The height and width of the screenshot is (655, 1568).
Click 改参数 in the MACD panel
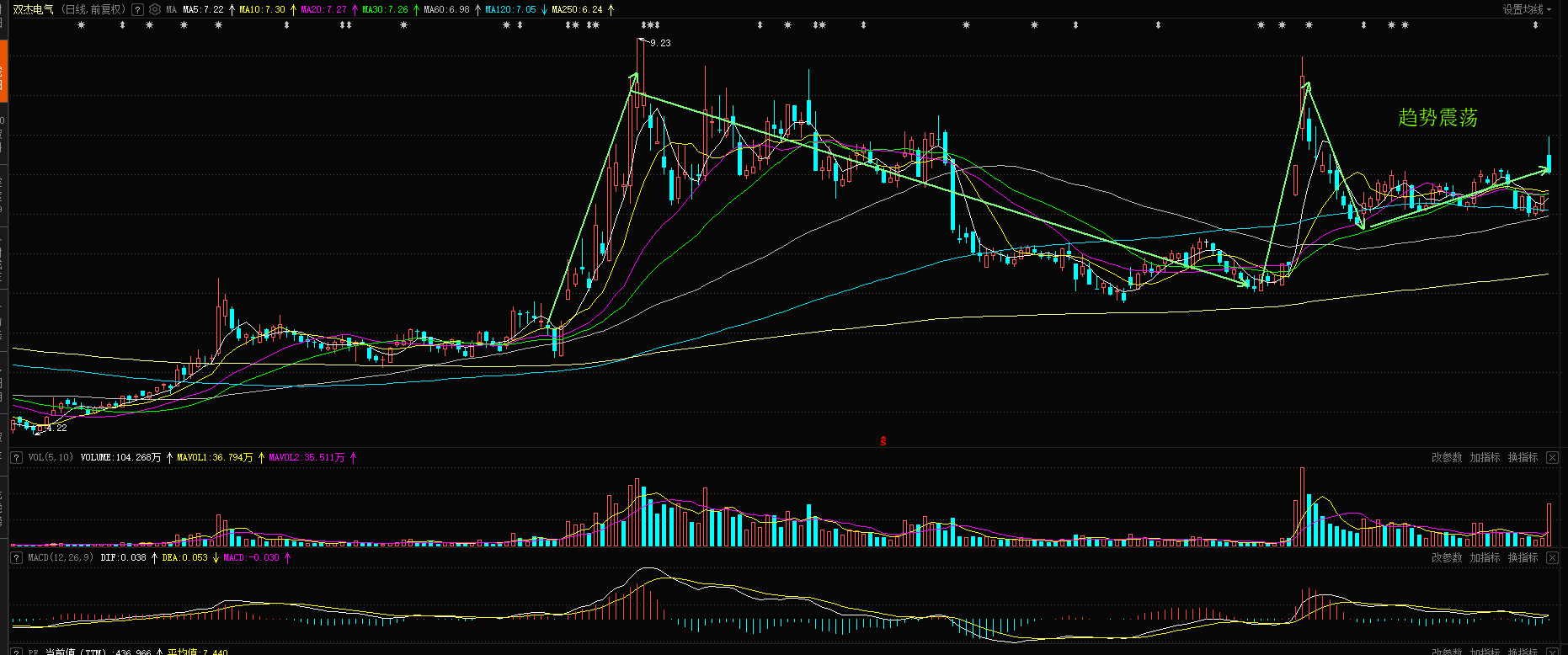click(x=1447, y=558)
